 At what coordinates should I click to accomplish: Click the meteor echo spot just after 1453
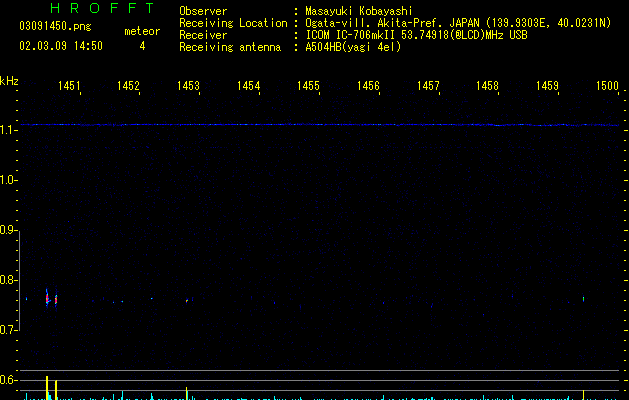[187, 300]
